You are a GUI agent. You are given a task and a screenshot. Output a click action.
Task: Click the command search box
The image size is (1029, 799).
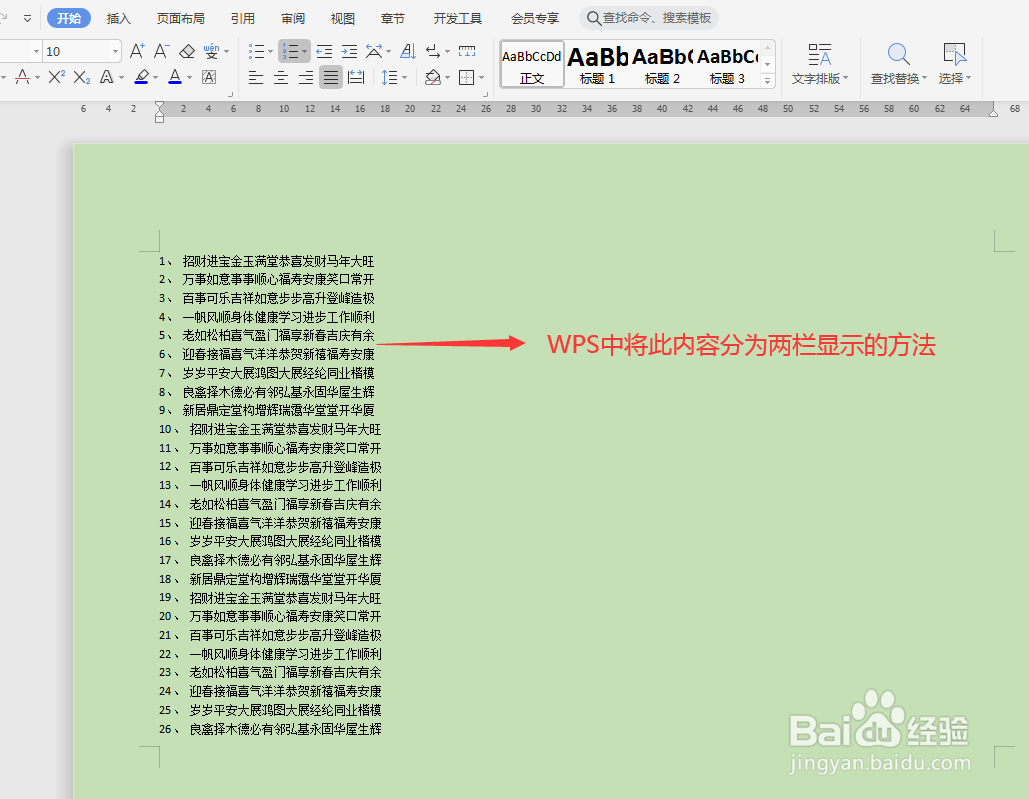649,18
